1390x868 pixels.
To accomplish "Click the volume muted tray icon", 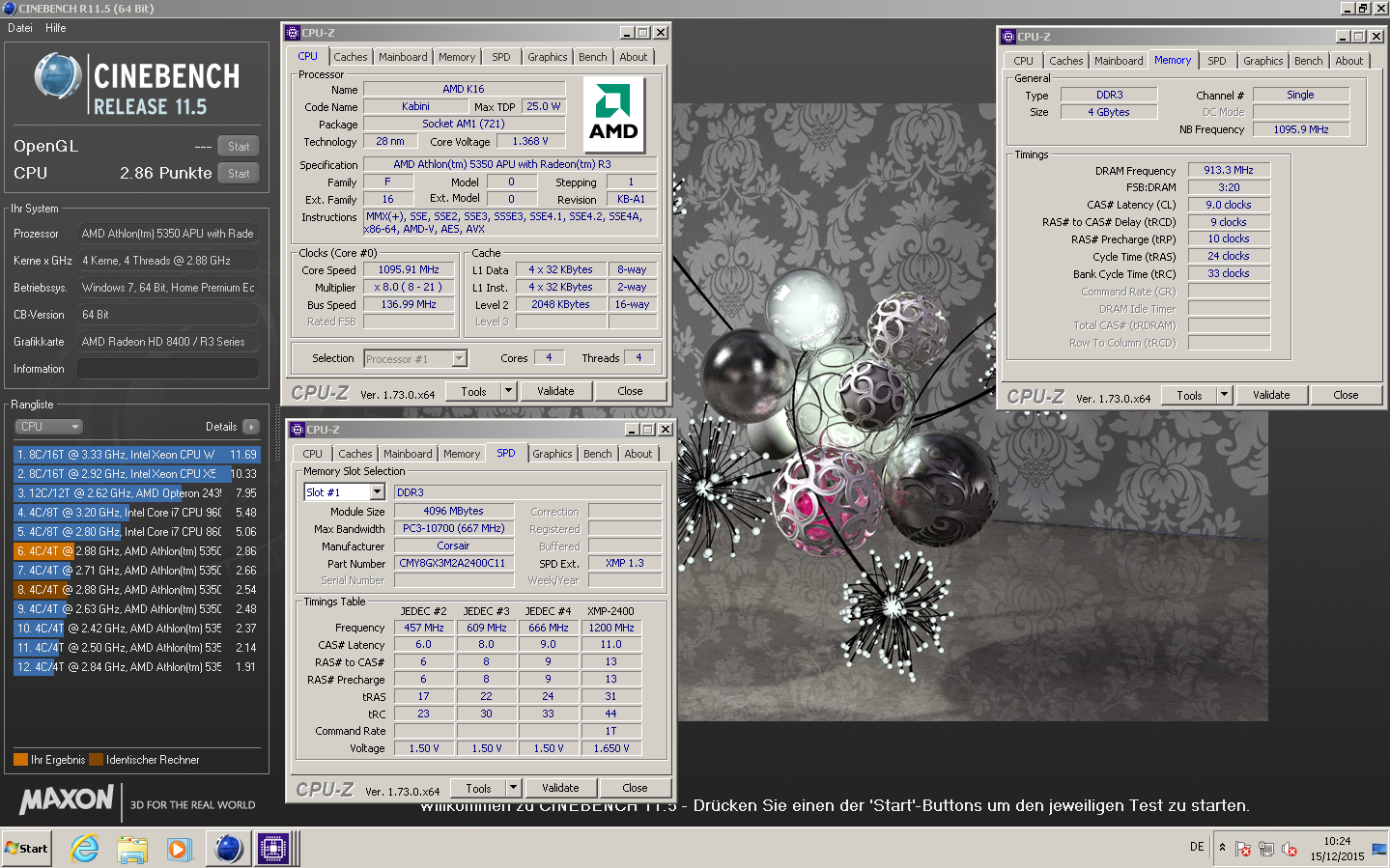I will pos(1289,849).
